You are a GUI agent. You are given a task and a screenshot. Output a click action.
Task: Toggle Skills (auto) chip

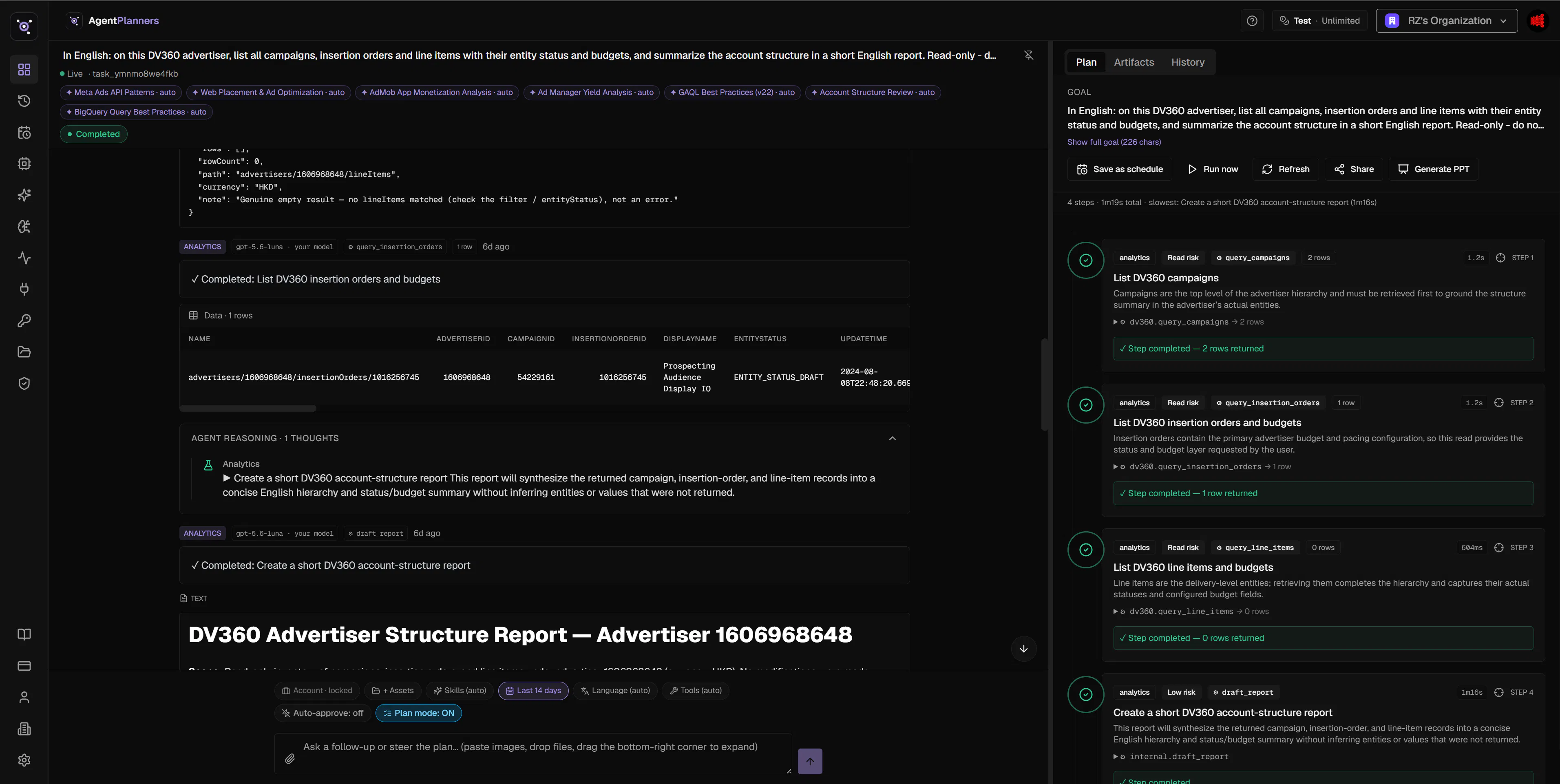(460, 691)
